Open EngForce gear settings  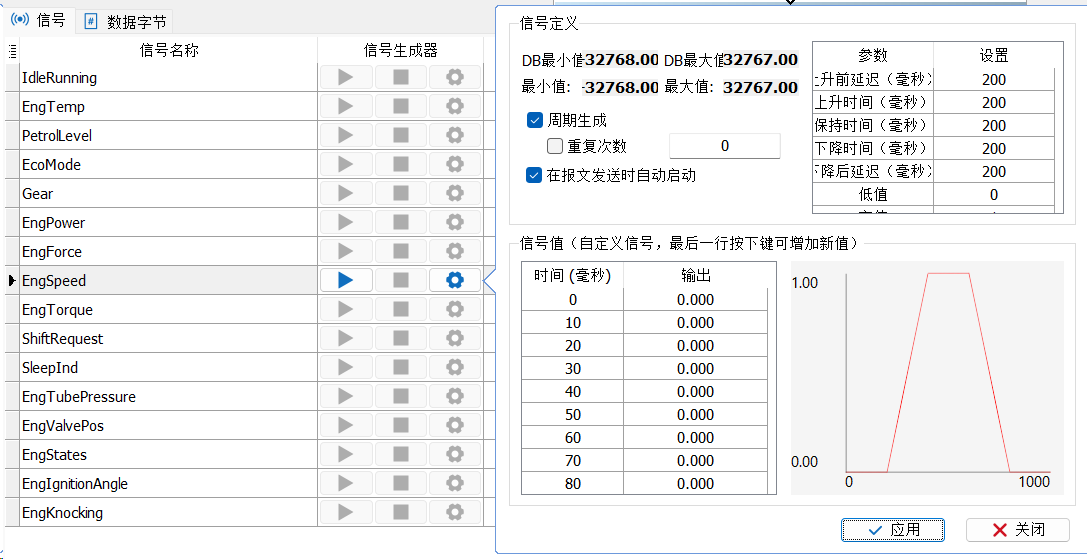[455, 251]
